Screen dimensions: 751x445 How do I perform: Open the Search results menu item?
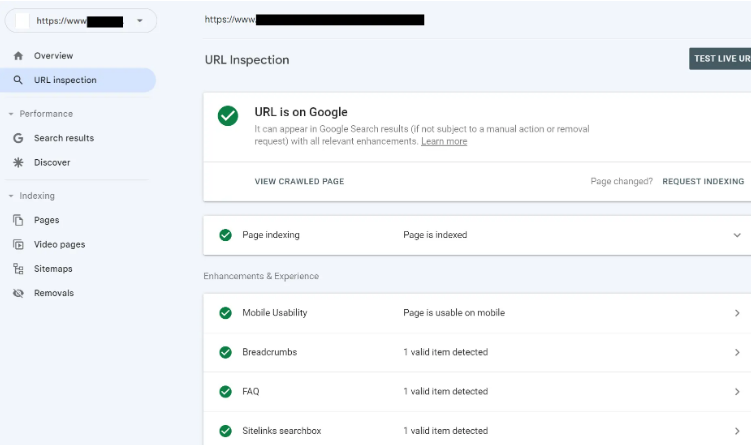[x=64, y=138]
